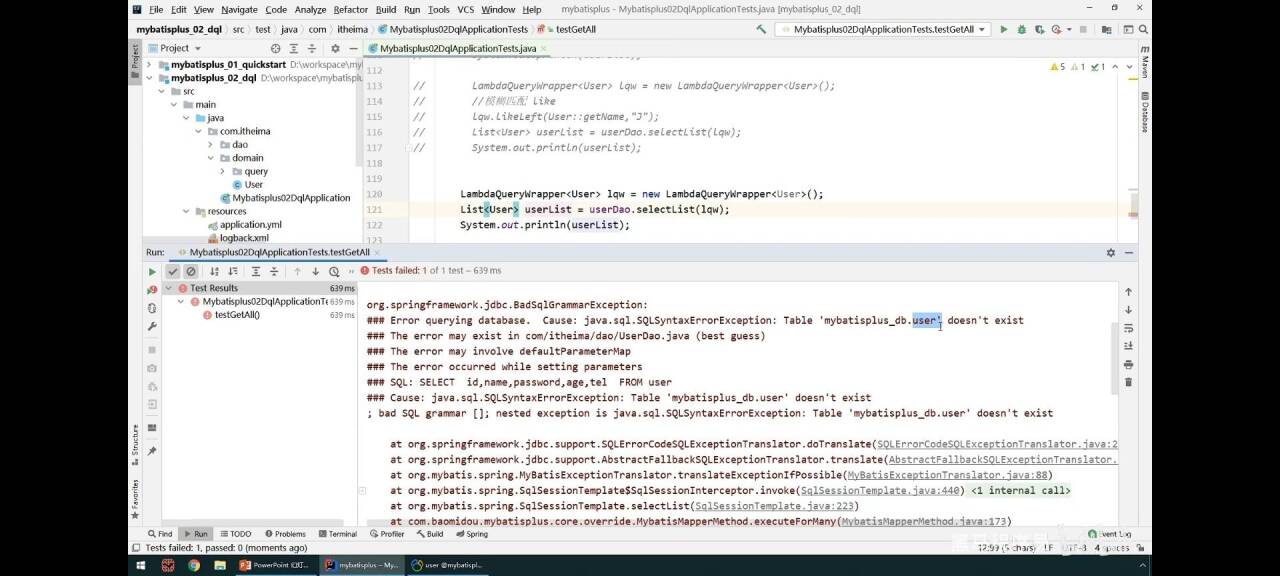The height and width of the screenshot is (576, 1280).
Task: Open test history clock icon
Action: pos(336,271)
